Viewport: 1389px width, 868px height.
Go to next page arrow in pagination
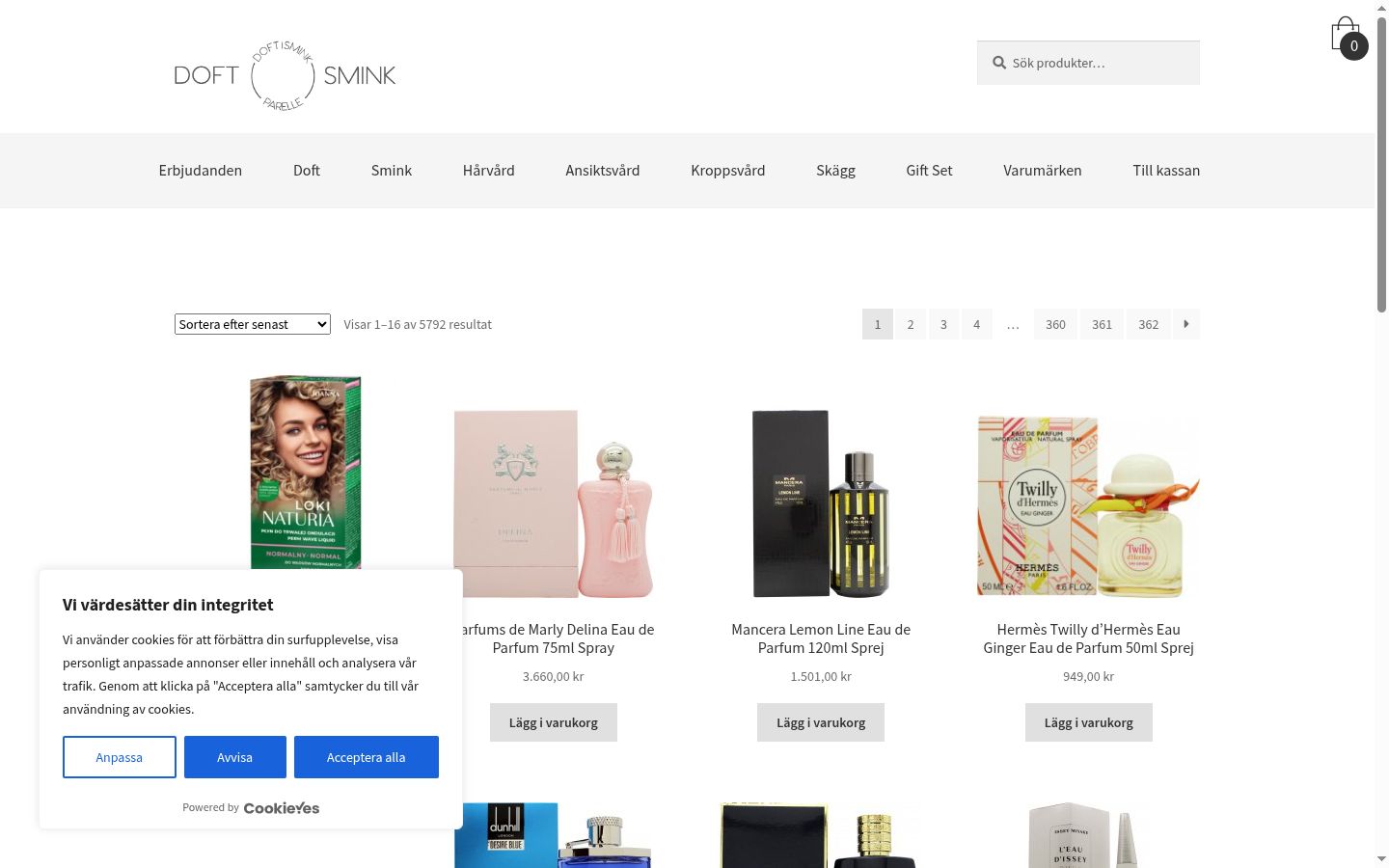1186,324
